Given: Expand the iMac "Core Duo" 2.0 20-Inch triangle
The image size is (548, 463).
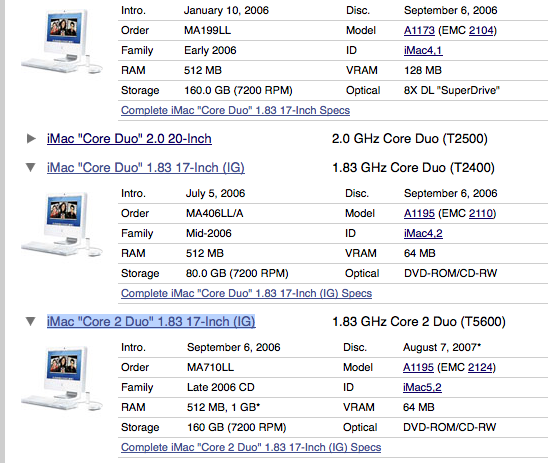Looking at the screenshot, I should 31,139.
